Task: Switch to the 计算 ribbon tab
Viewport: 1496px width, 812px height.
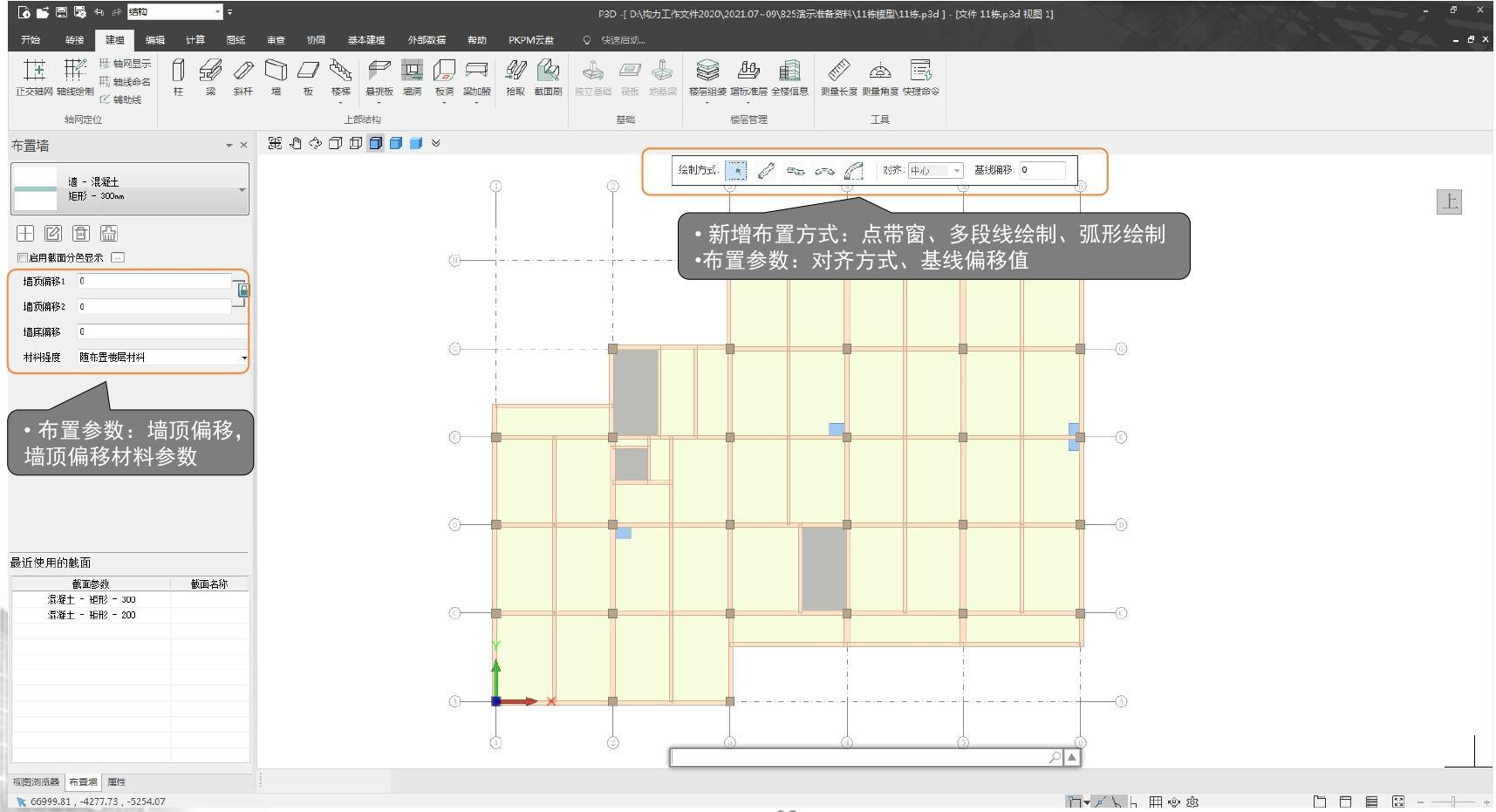Action: pos(195,40)
